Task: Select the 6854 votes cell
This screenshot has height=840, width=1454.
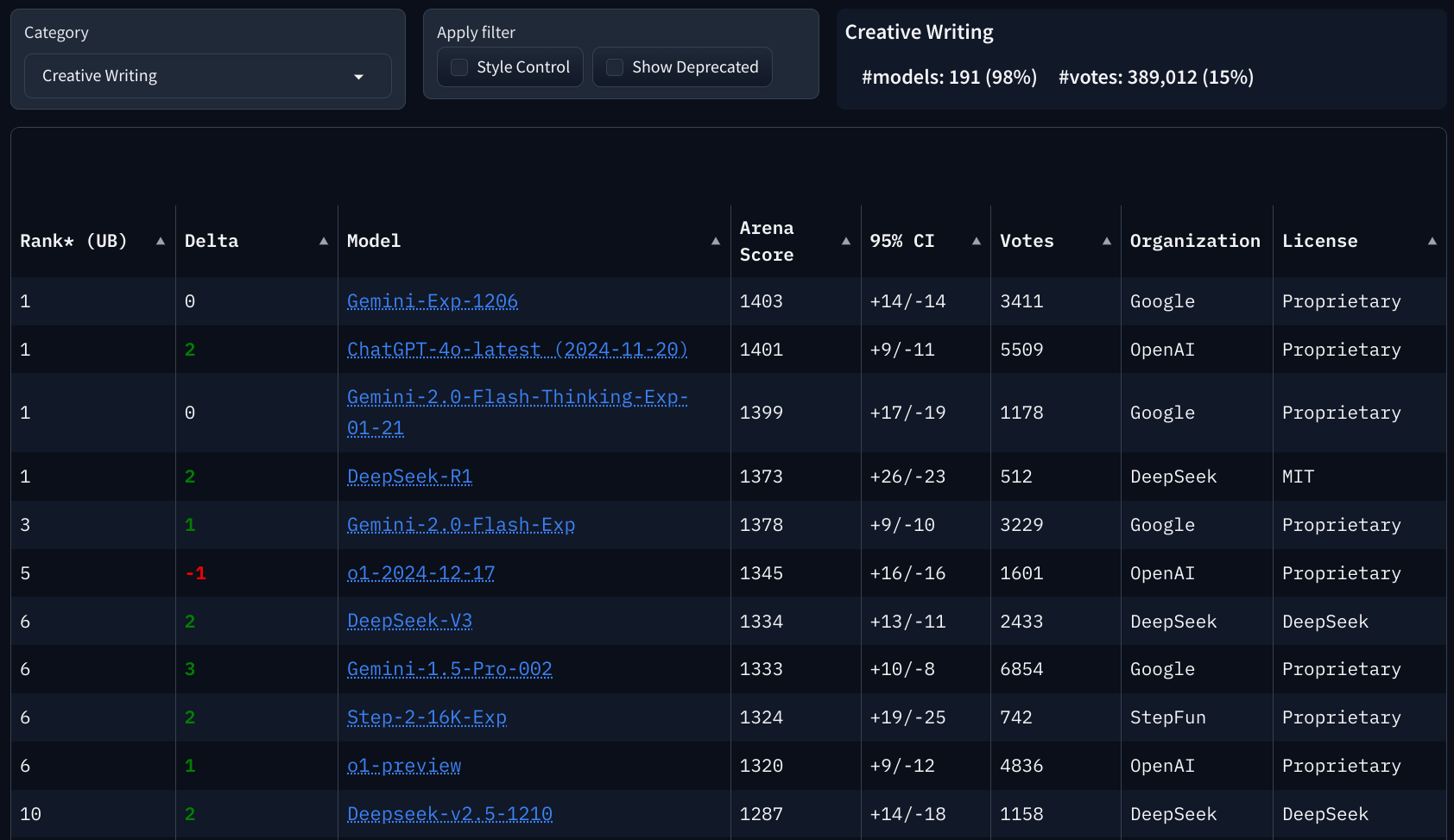Action: point(1056,669)
